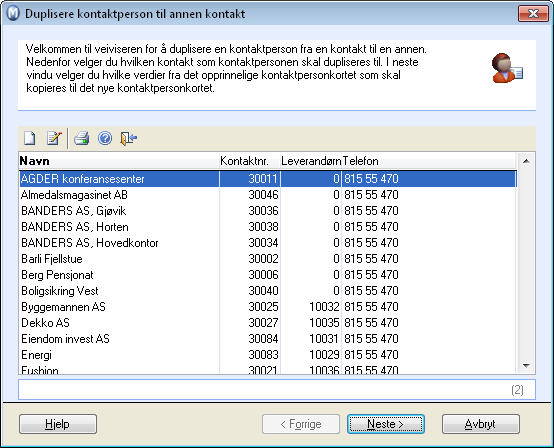This screenshot has width=554, height=448.
Task: Select the Almedalsmagasinet AB row
Action: click(268, 195)
